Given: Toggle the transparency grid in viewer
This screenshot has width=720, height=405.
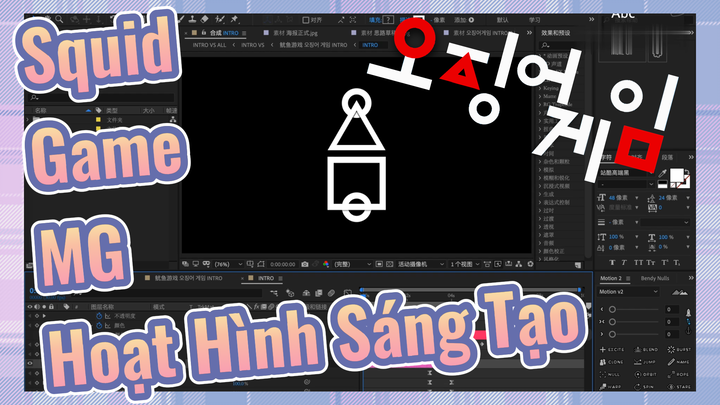Looking at the screenshot, I should click(389, 264).
